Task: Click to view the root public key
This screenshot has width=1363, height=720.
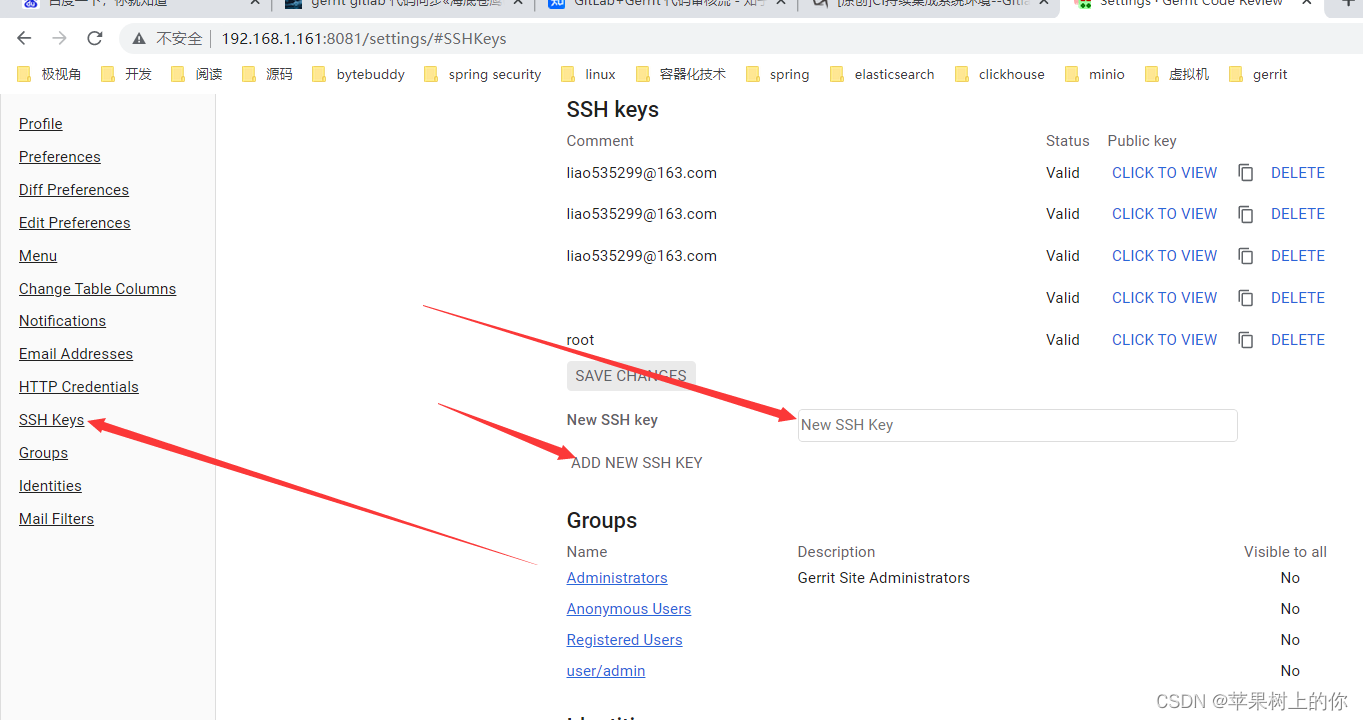Action: [x=1165, y=340]
